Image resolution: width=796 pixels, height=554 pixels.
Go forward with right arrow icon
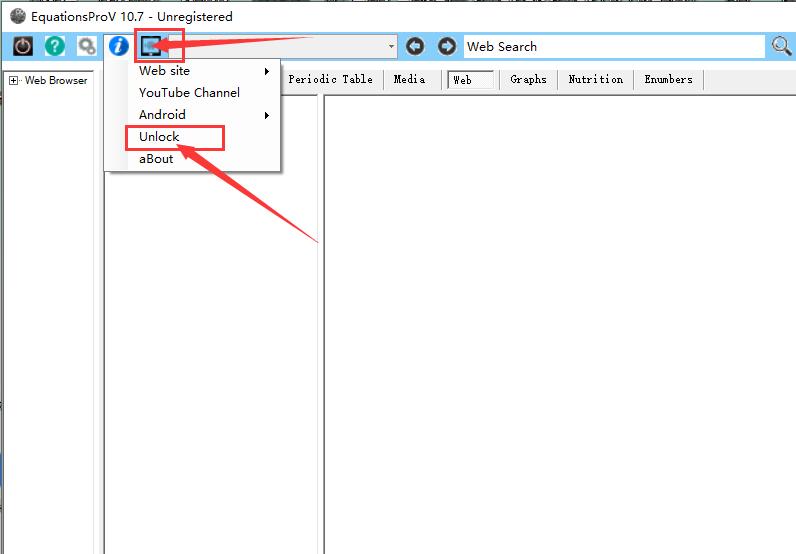click(x=447, y=47)
